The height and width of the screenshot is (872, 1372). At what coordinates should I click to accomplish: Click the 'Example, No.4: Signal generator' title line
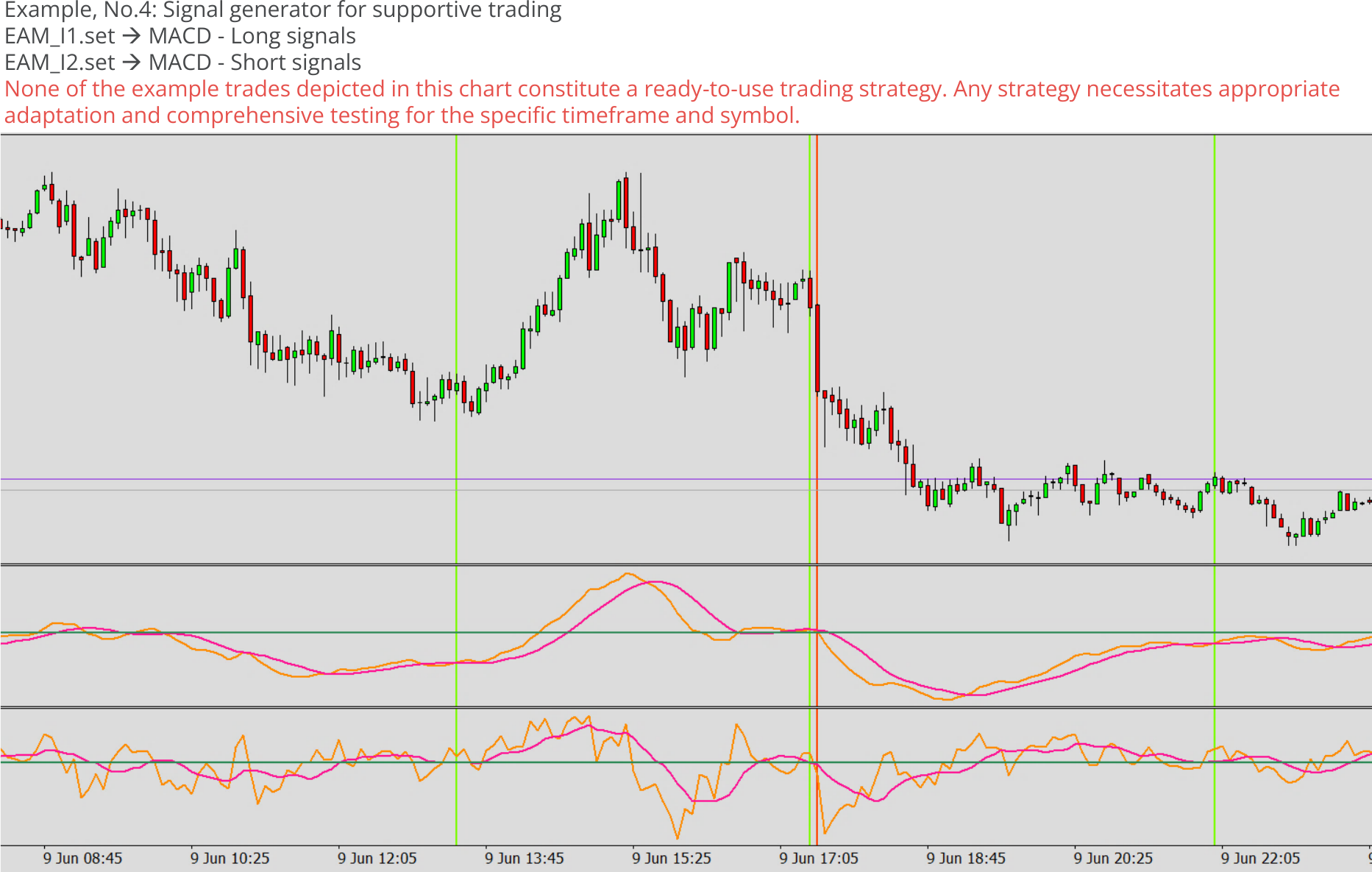[x=283, y=10]
